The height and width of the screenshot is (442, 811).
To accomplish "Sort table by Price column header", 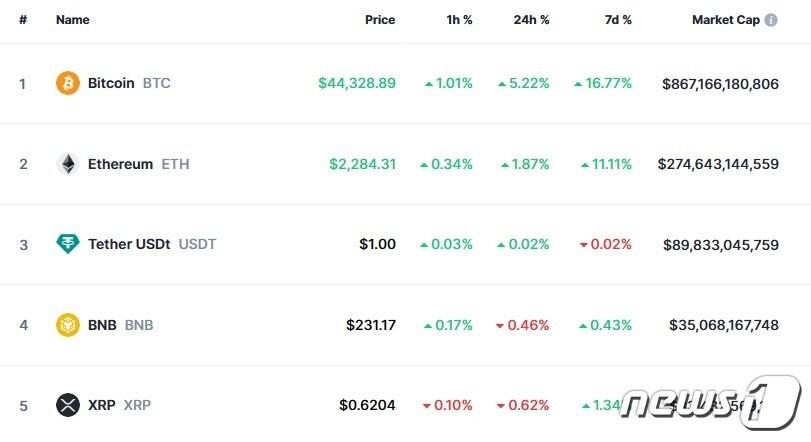I will [380, 20].
